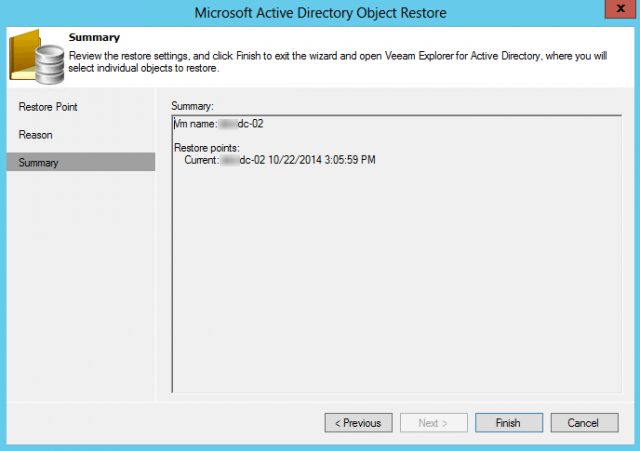Image resolution: width=640 pixels, height=451 pixels.
Task: Click the Finish button
Action: (x=509, y=422)
